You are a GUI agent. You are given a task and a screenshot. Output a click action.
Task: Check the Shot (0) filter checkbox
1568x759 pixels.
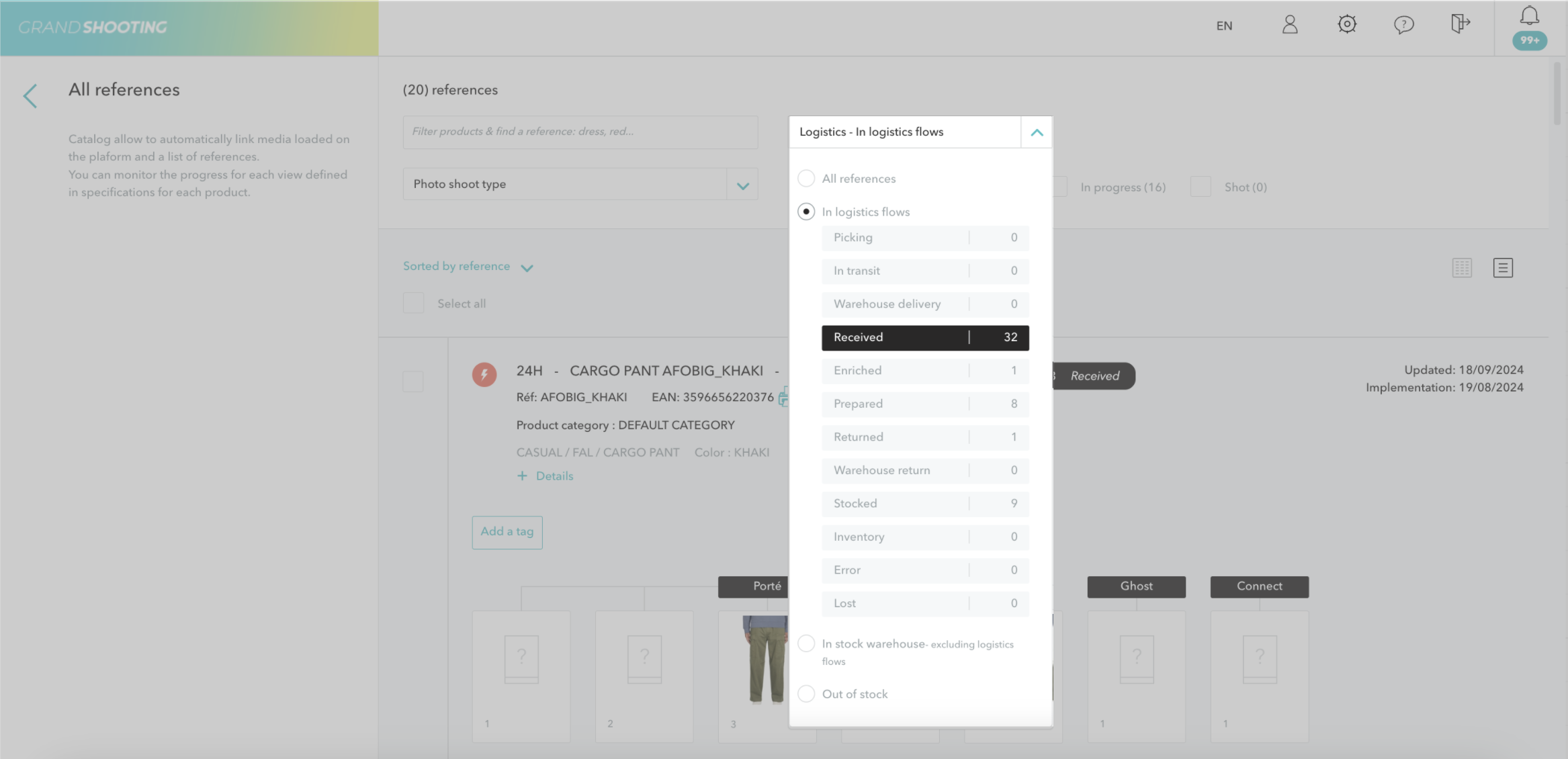(x=1200, y=187)
